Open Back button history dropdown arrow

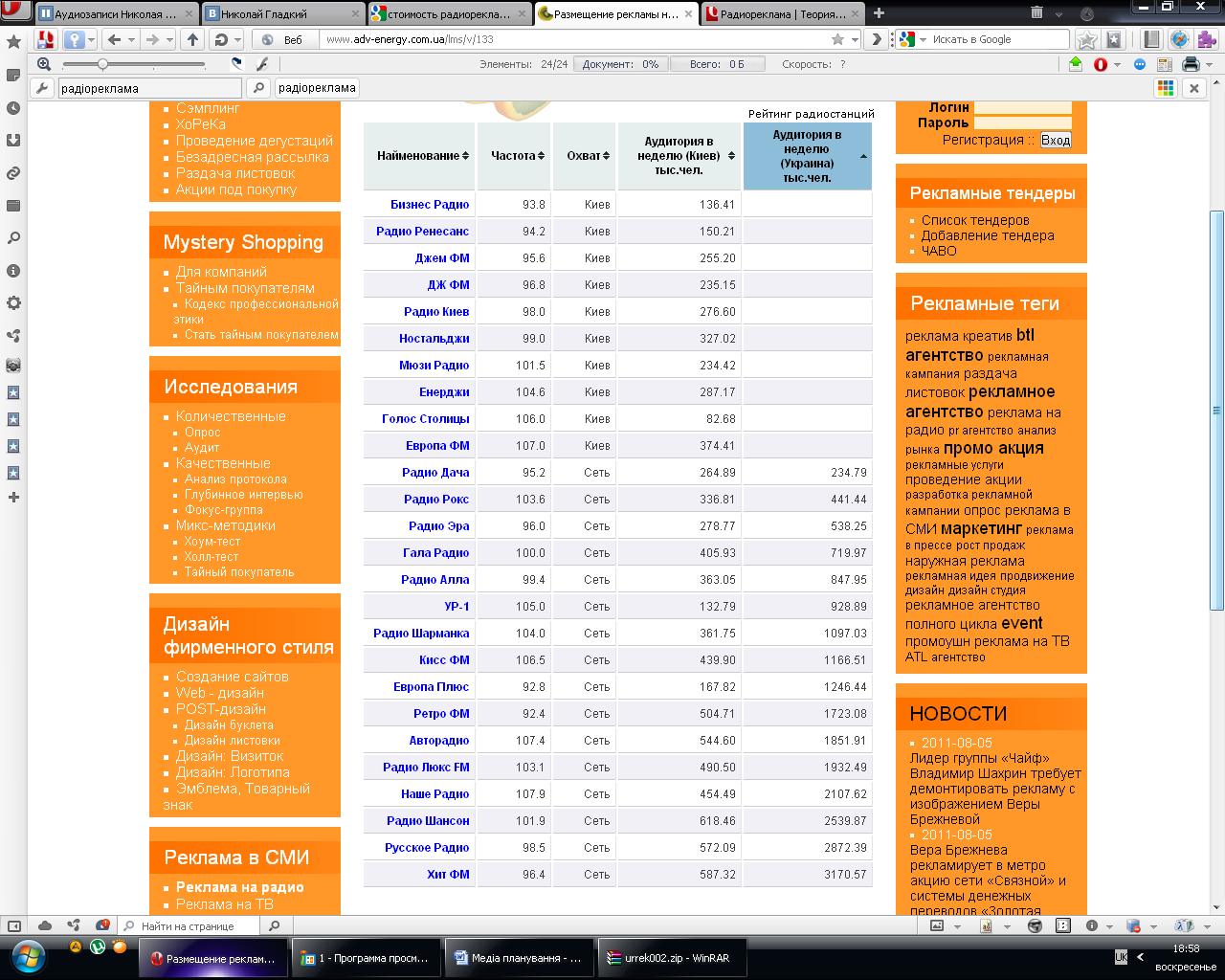[x=132, y=39]
